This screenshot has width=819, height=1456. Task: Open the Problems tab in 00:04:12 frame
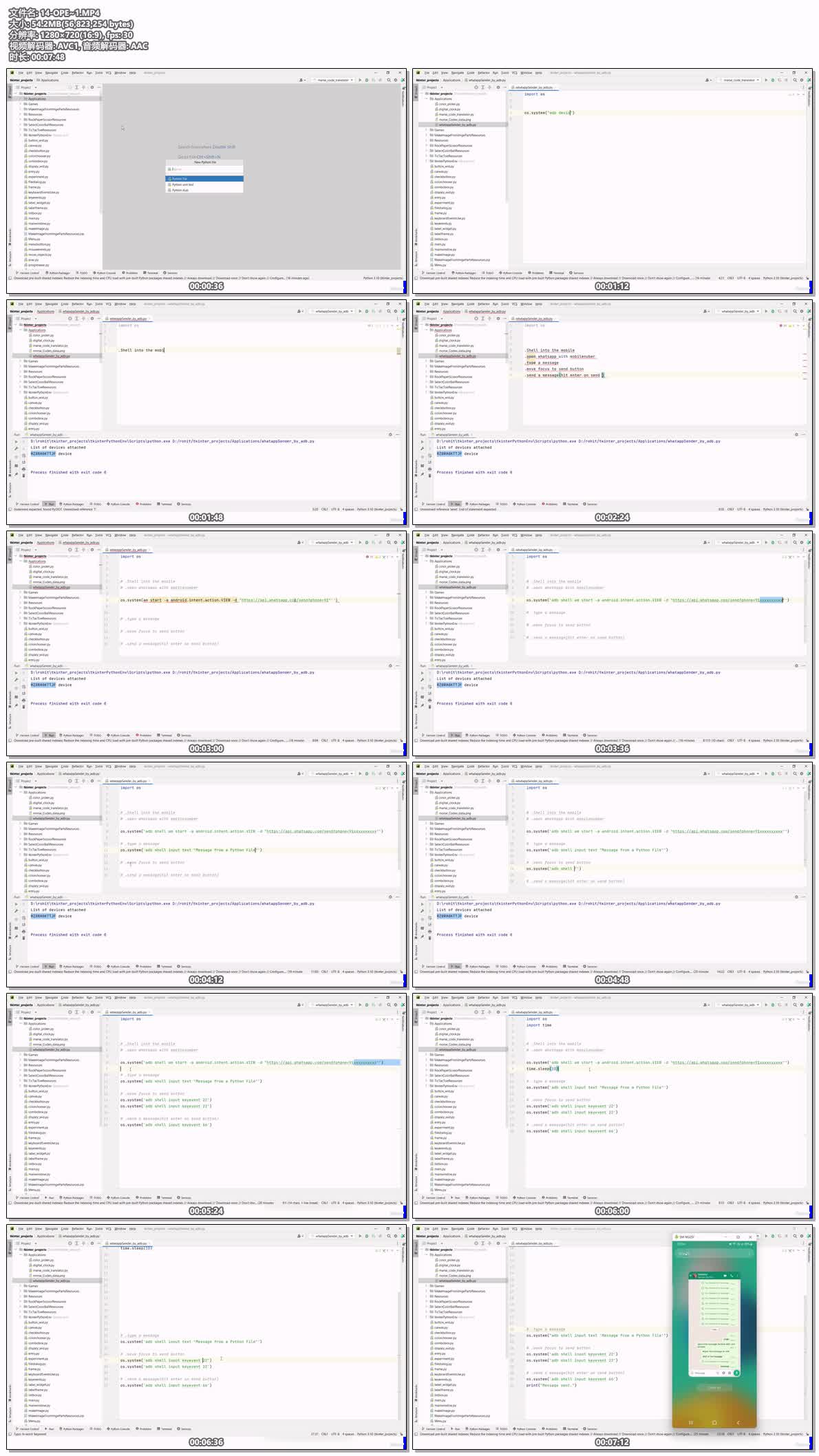(144, 966)
